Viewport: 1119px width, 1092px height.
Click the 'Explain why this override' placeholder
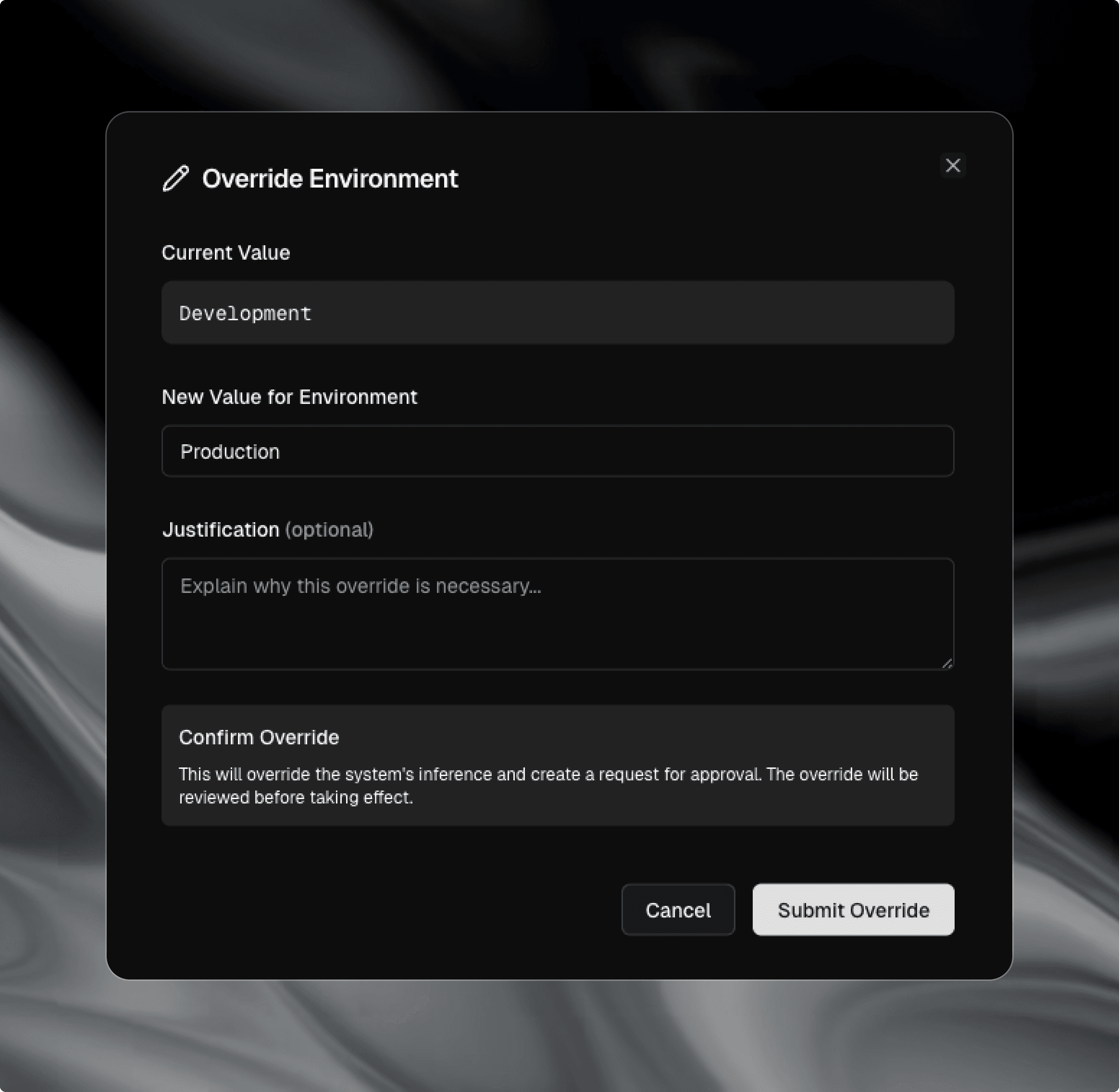(360, 586)
